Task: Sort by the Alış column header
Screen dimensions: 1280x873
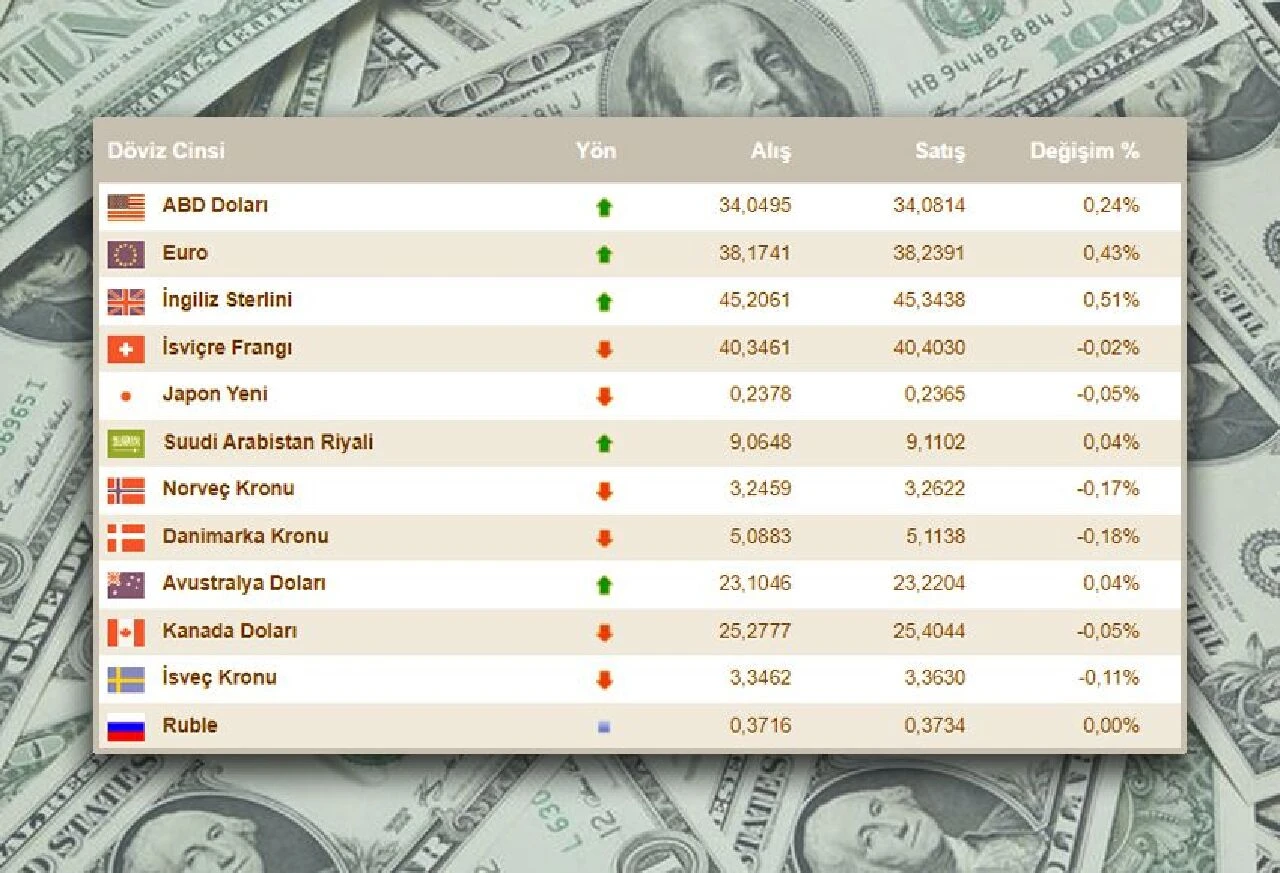Action: pos(770,151)
